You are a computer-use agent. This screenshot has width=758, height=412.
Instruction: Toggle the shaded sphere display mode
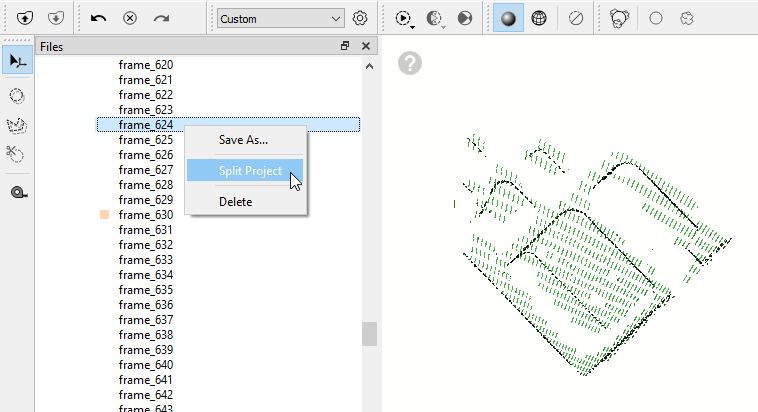tap(508, 18)
